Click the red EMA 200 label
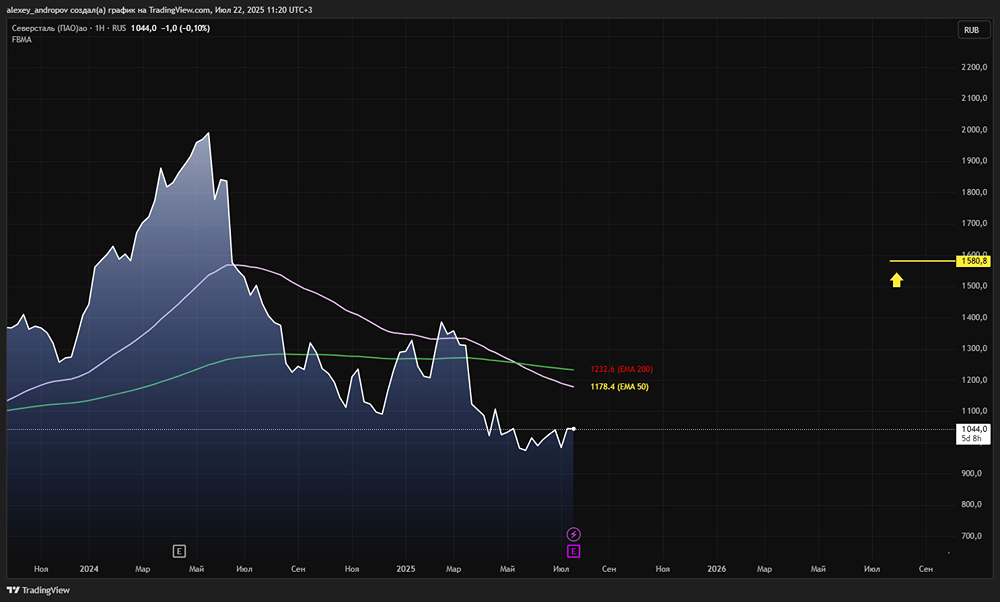Viewport: 1000px width, 602px height. click(621, 369)
